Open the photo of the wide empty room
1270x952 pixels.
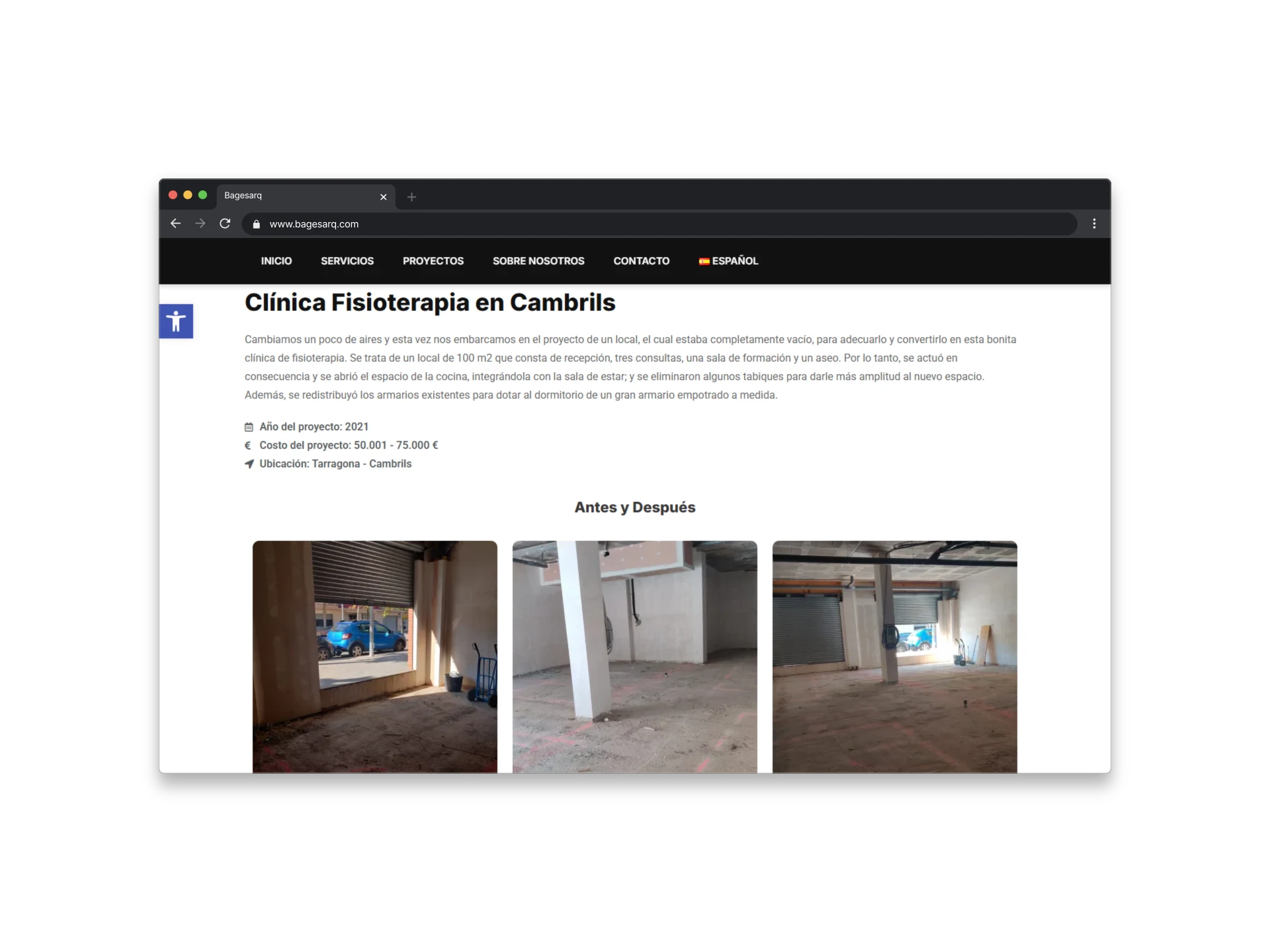(895, 656)
